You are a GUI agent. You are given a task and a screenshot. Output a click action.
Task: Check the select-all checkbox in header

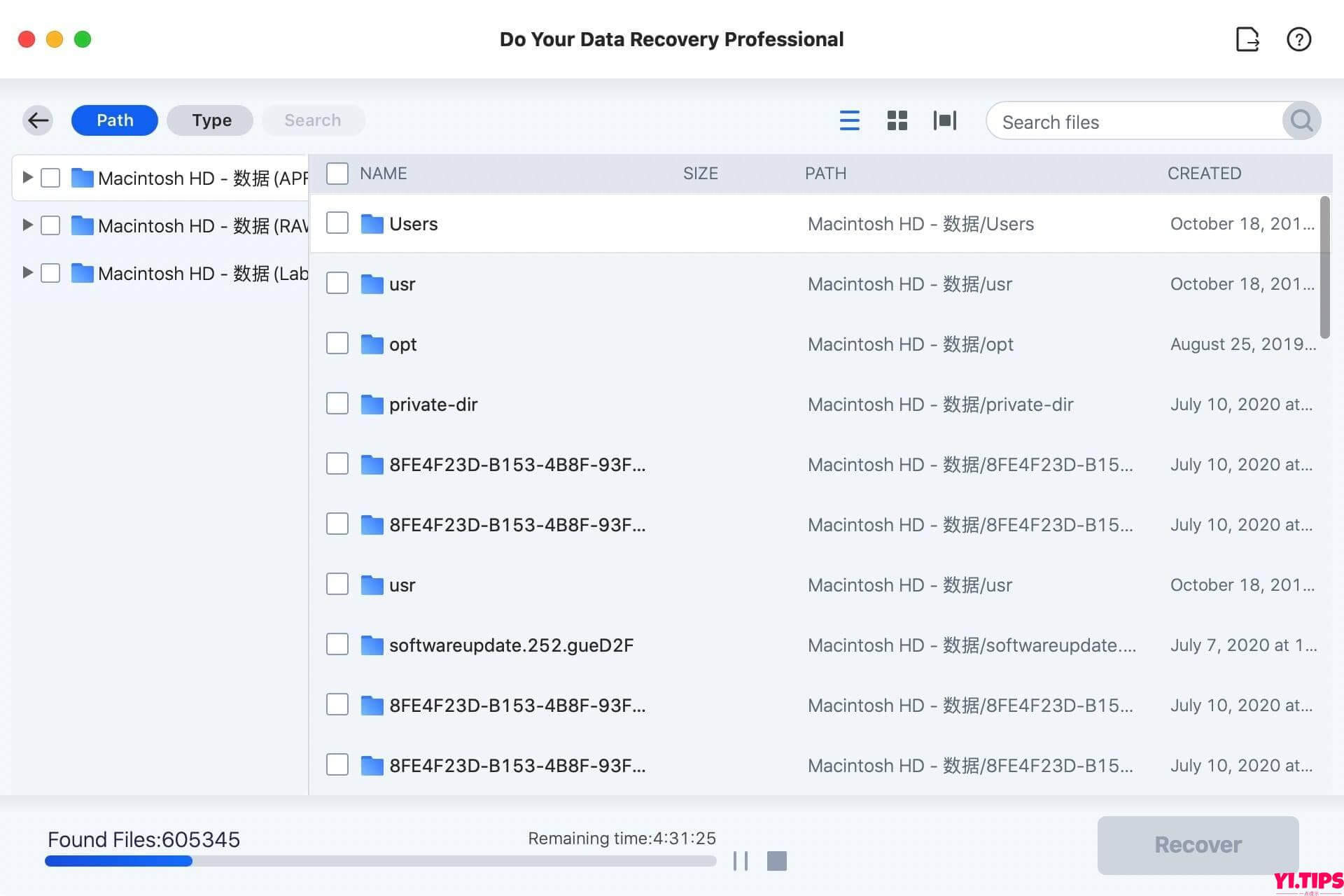click(x=337, y=173)
